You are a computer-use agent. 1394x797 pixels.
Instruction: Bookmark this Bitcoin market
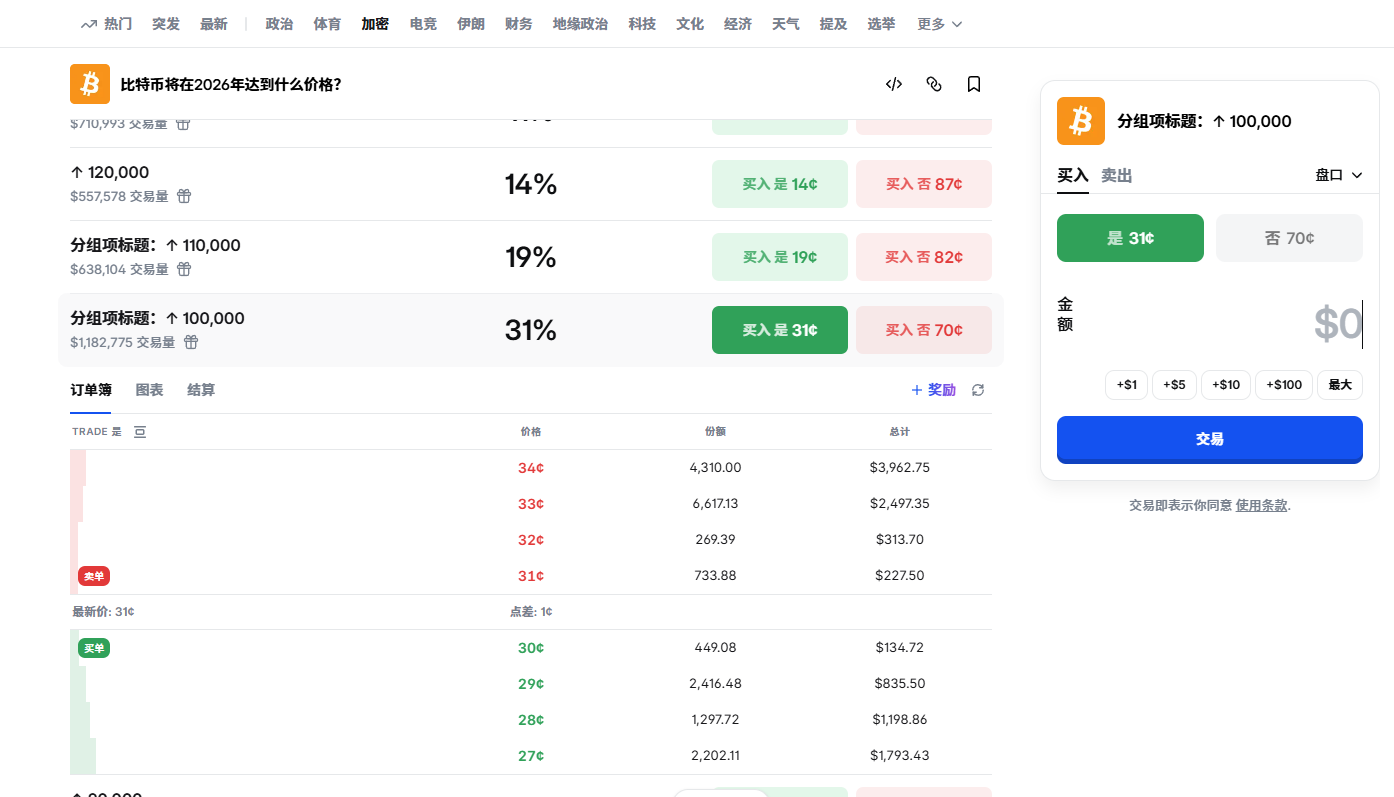point(974,84)
